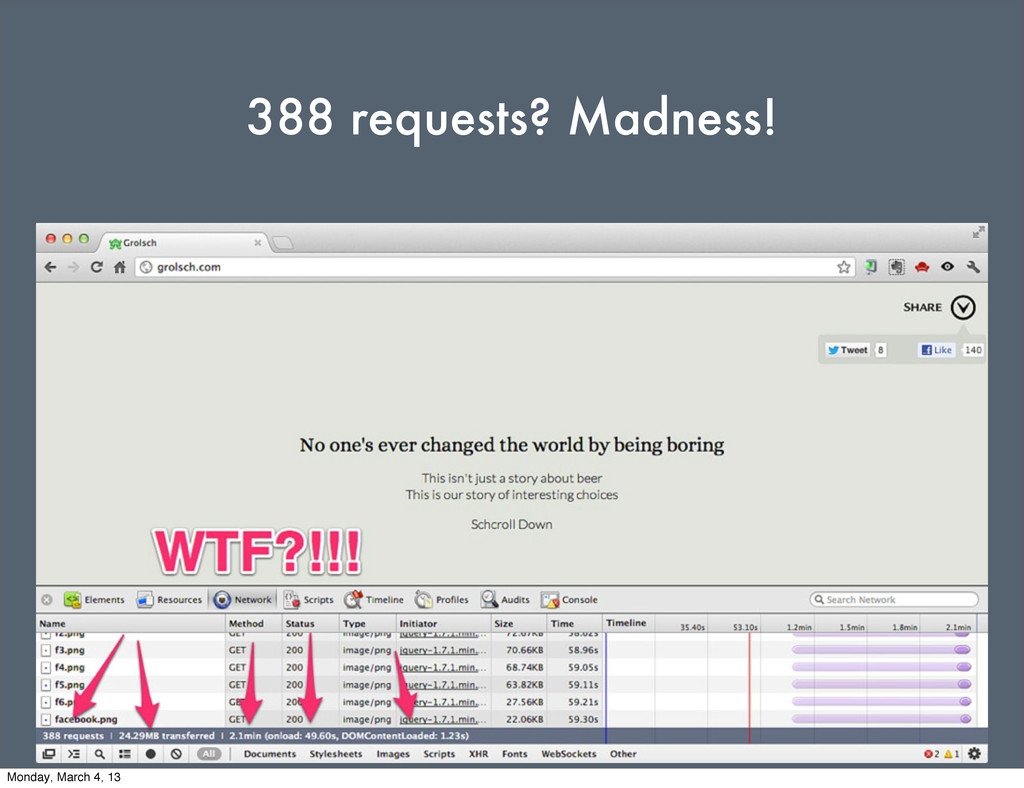Click the facebook.png timeline bar
The image size is (1024, 788).
click(x=881, y=719)
